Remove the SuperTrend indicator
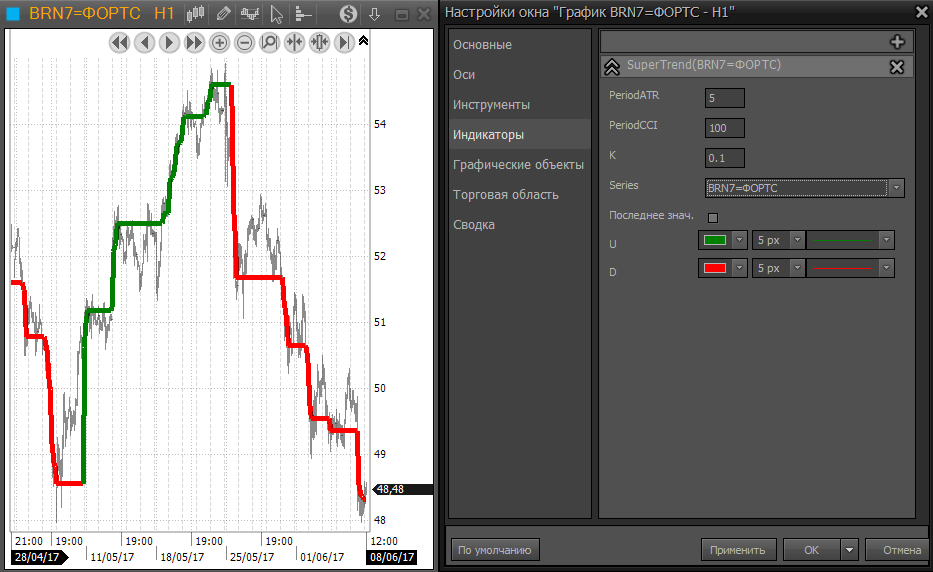Image resolution: width=933 pixels, height=572 pixels. click(896, 67)
